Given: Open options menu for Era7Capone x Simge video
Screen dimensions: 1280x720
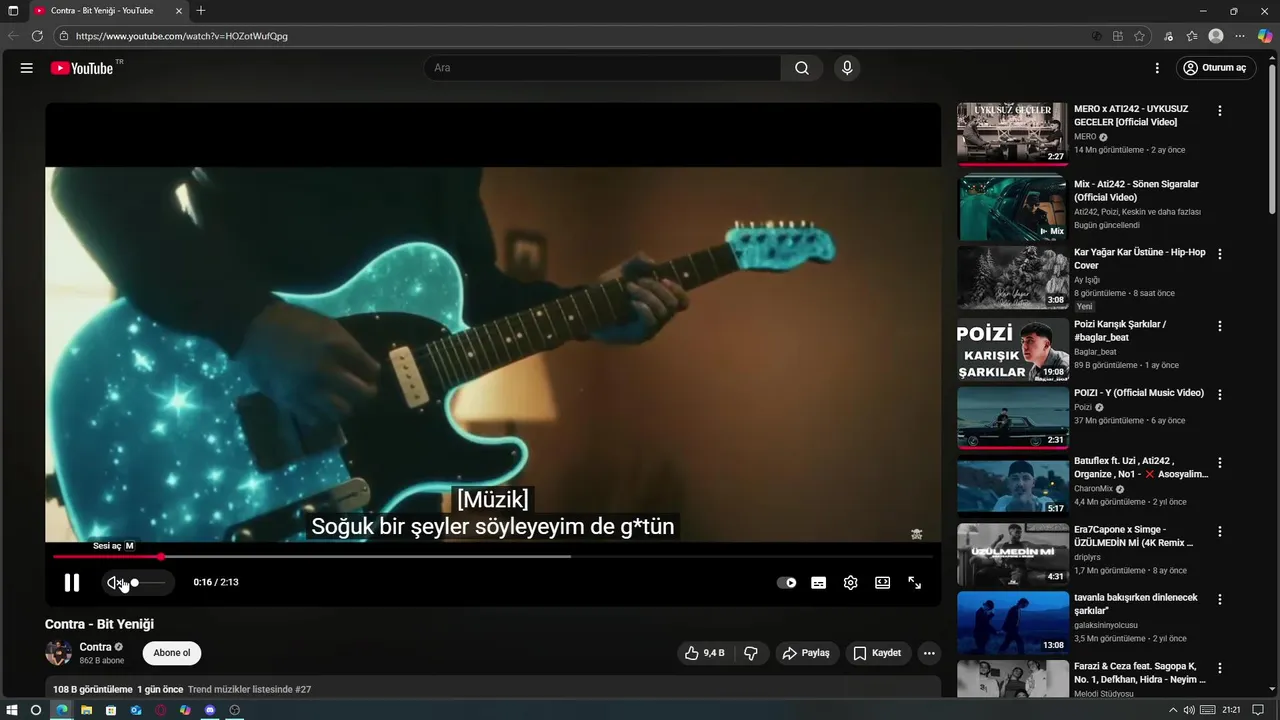Looking at the screenshot, I should tap(1219, 531).
